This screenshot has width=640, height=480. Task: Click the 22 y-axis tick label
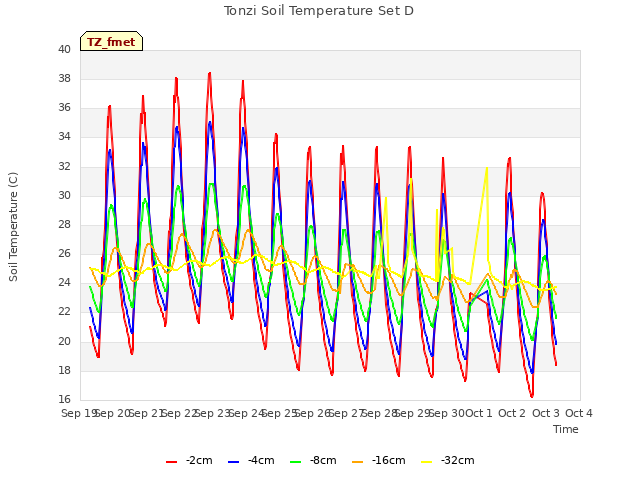(x=64, y=312)
